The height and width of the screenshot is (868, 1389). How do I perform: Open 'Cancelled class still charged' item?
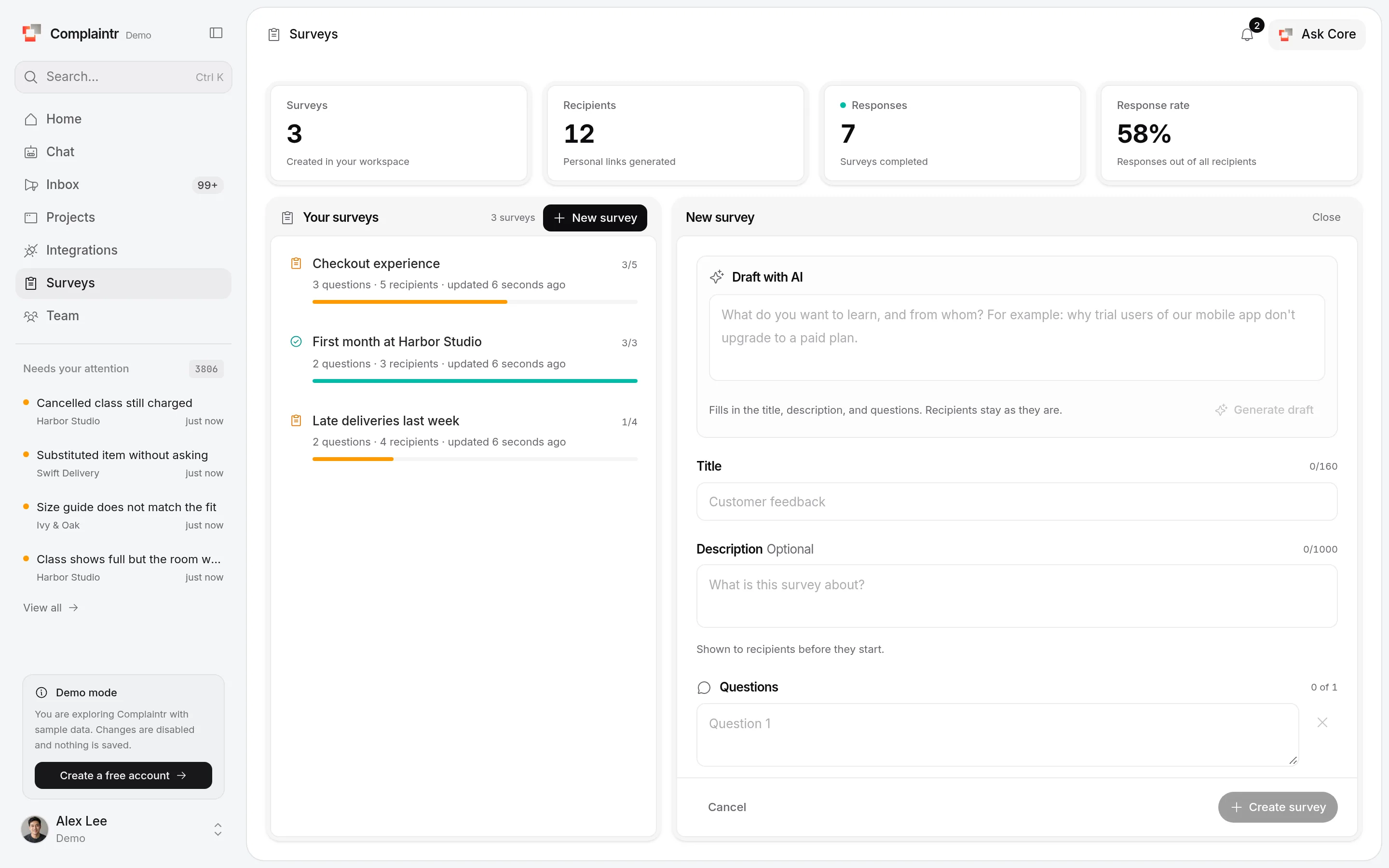tap(123, 412)
